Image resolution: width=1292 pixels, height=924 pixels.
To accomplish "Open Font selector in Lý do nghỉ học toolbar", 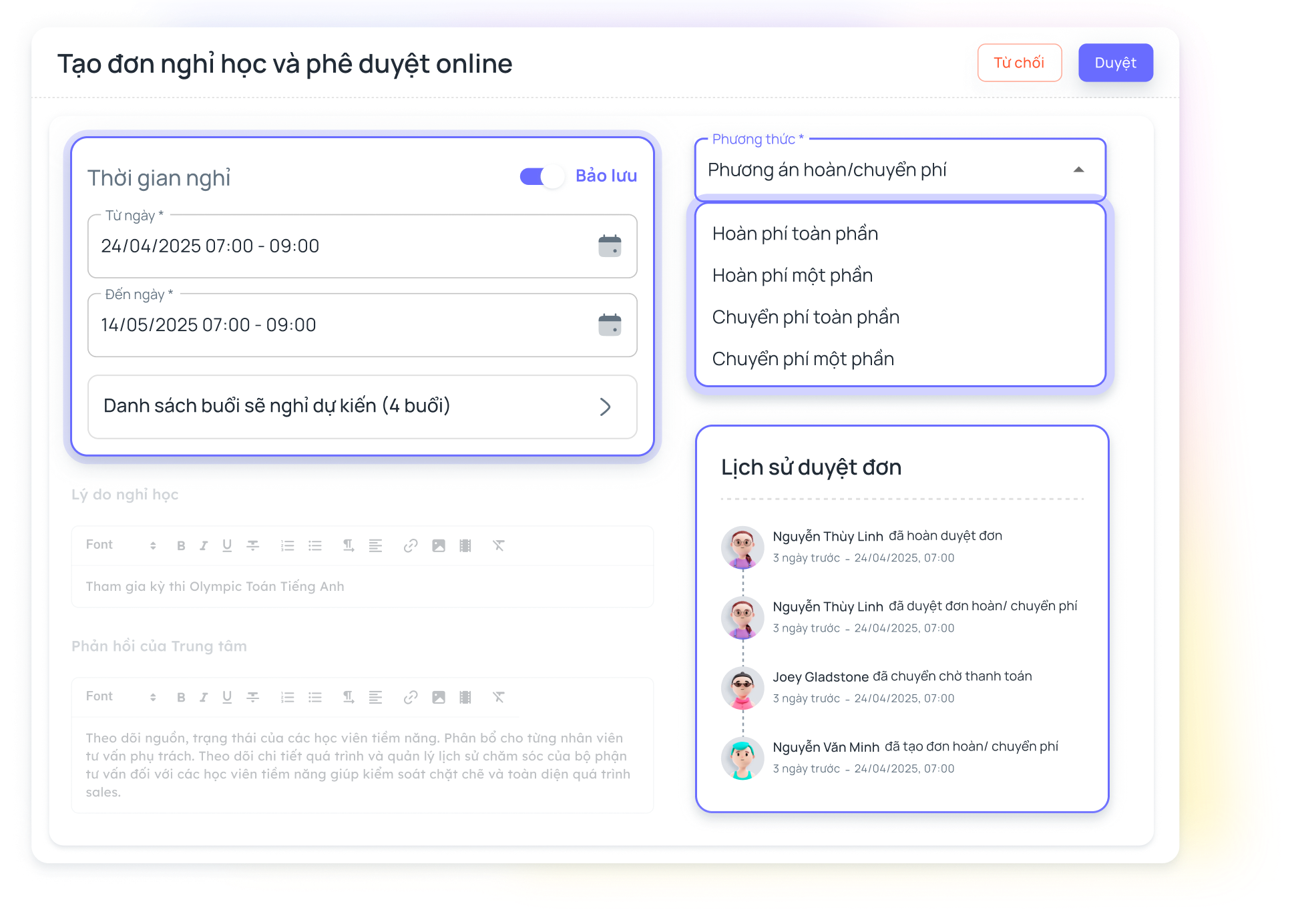I will pos(120,545).
